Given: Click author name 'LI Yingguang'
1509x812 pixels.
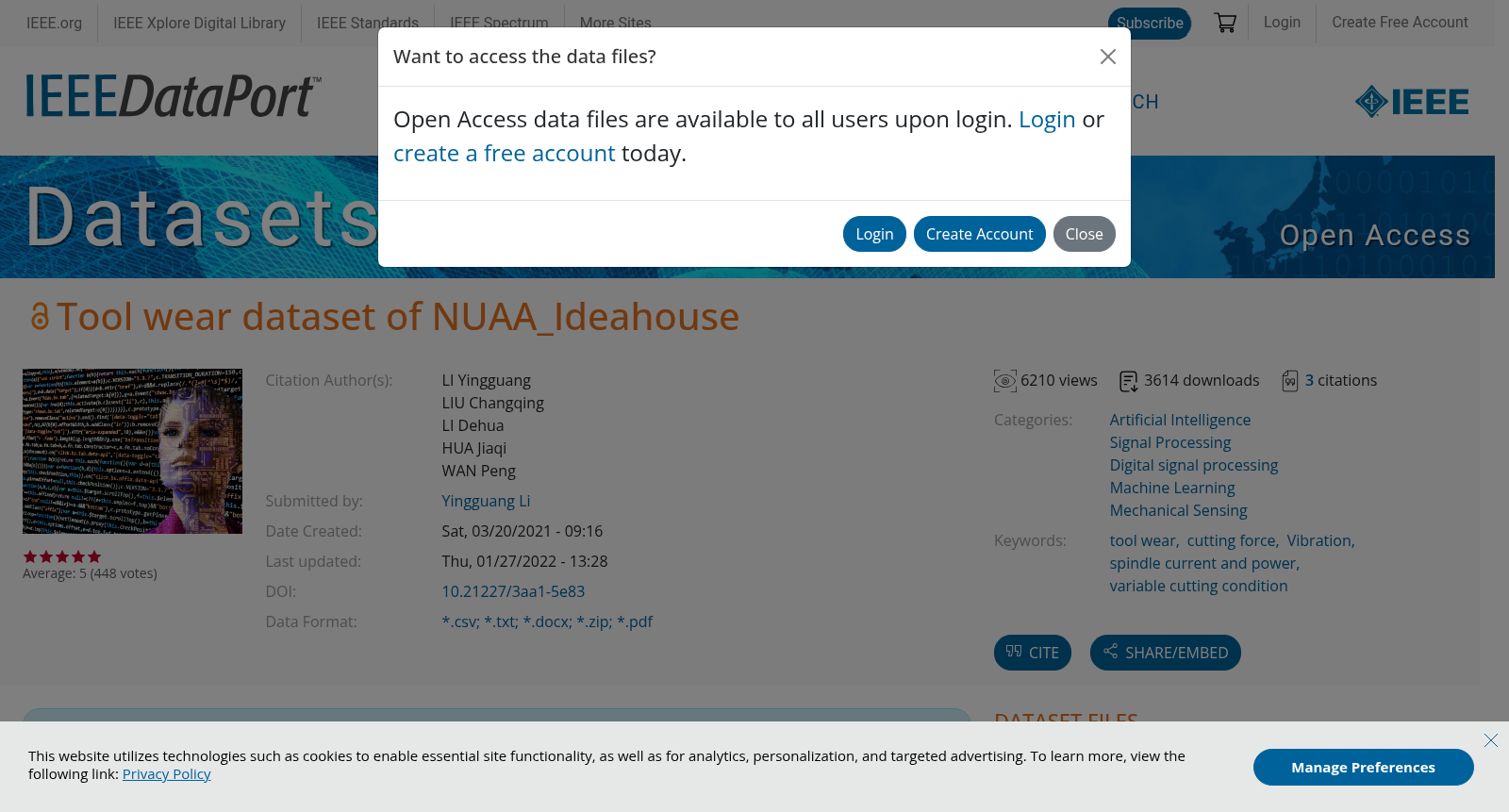Looking at the screenshot, I should pos(486,381).
